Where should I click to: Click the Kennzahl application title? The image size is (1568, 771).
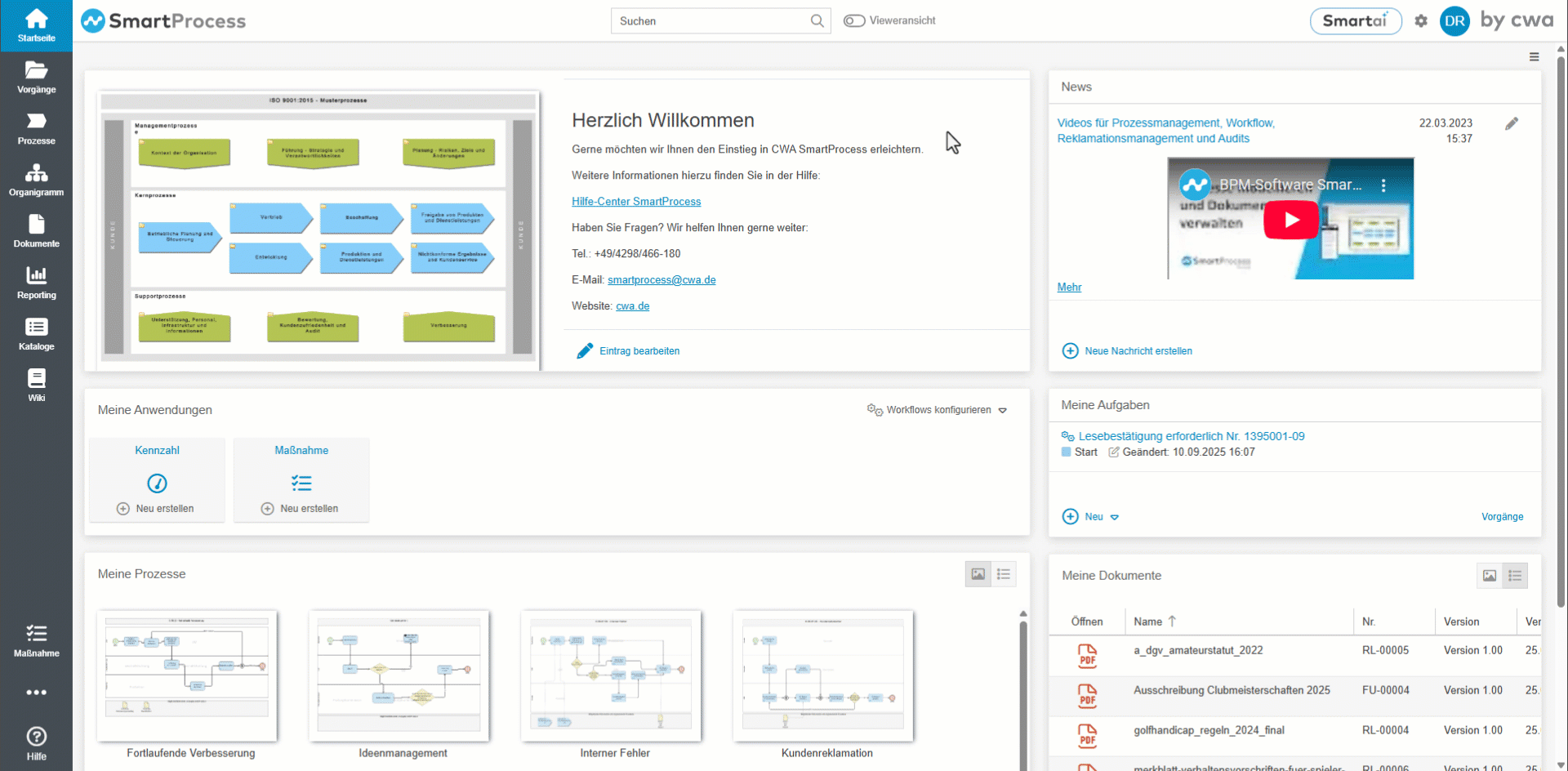pyautogui.click(x=157, y=451)
